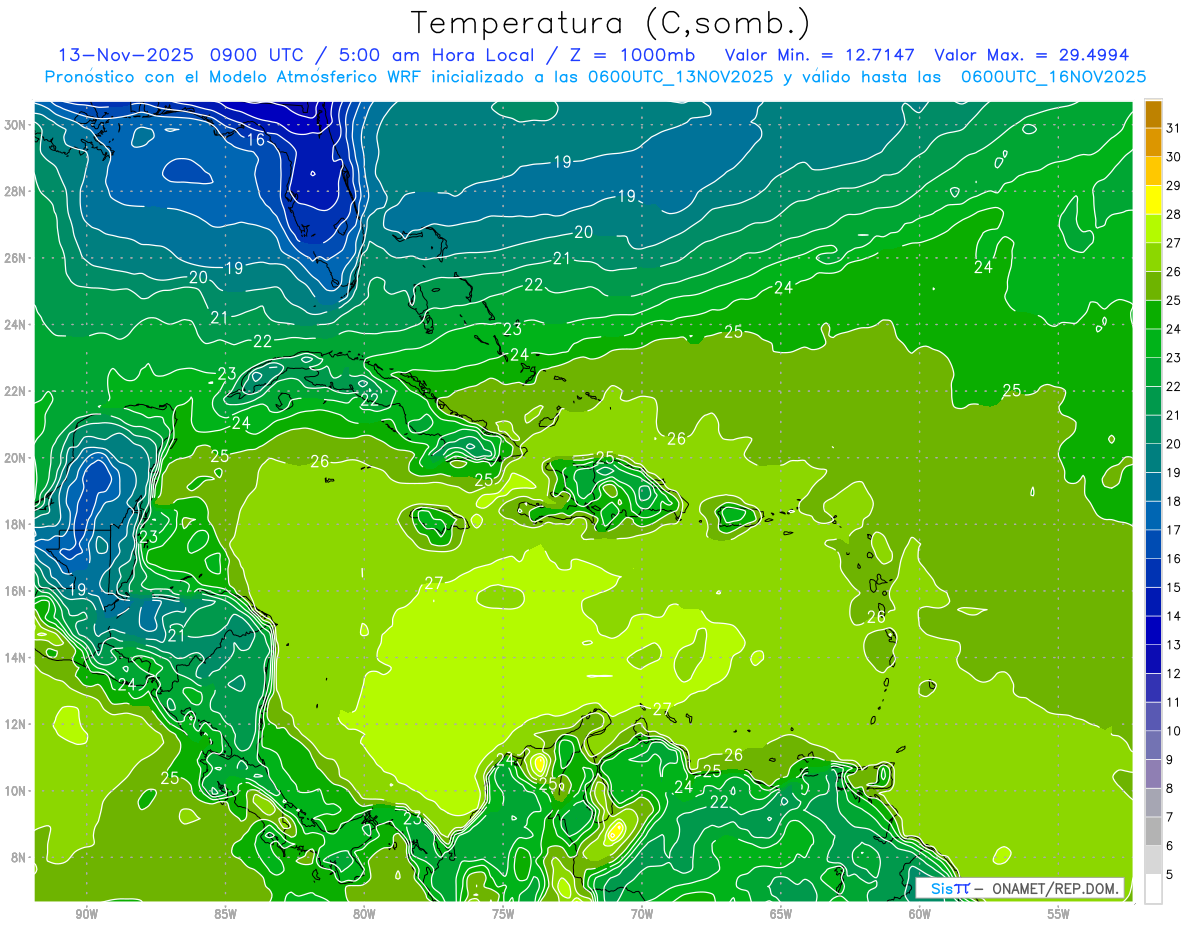Pick the orange legend swatch between 30 and 31

click(x=1153, y=143)
